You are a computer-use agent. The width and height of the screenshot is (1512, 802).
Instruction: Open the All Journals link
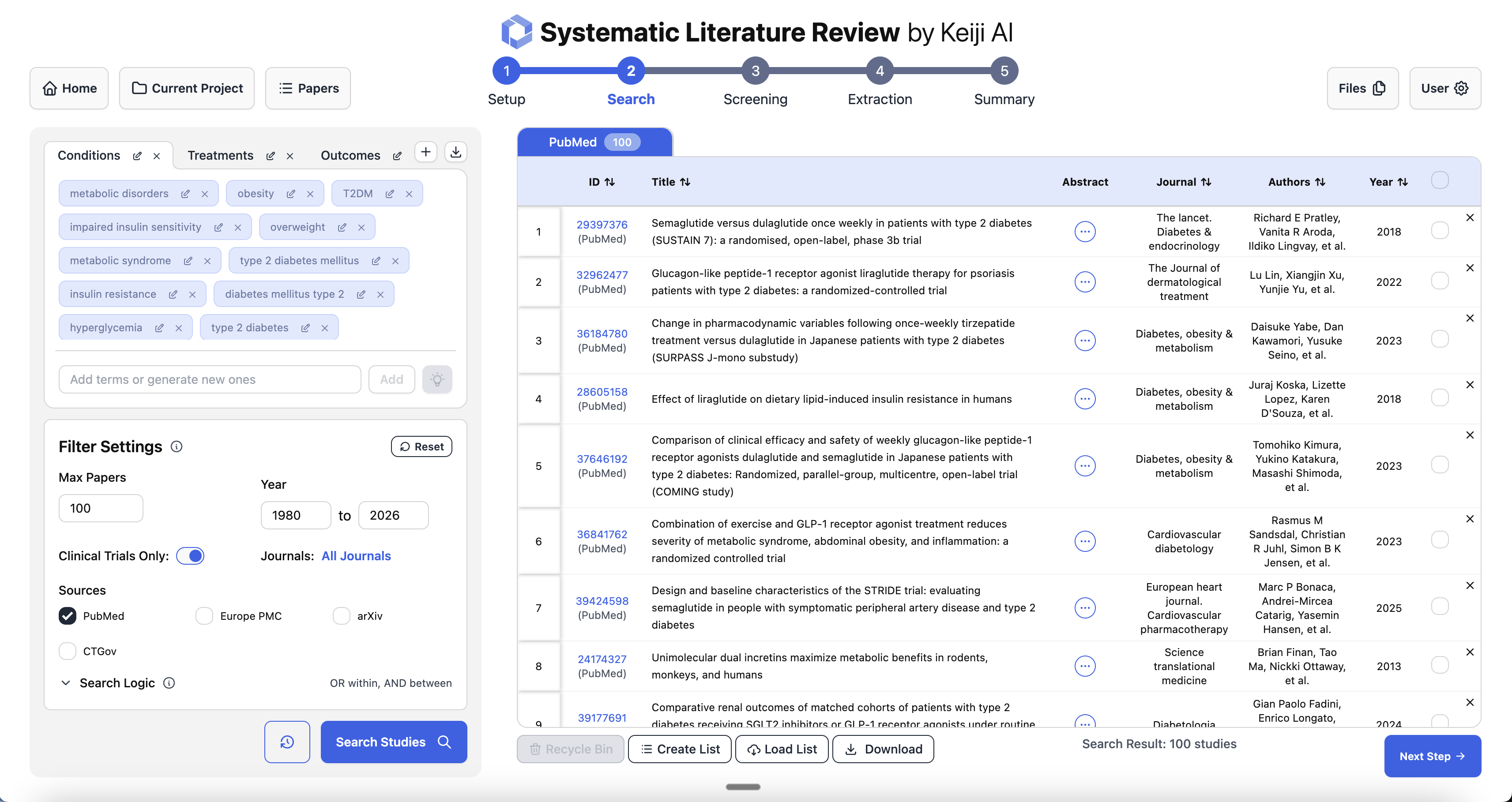coord(356,555)
